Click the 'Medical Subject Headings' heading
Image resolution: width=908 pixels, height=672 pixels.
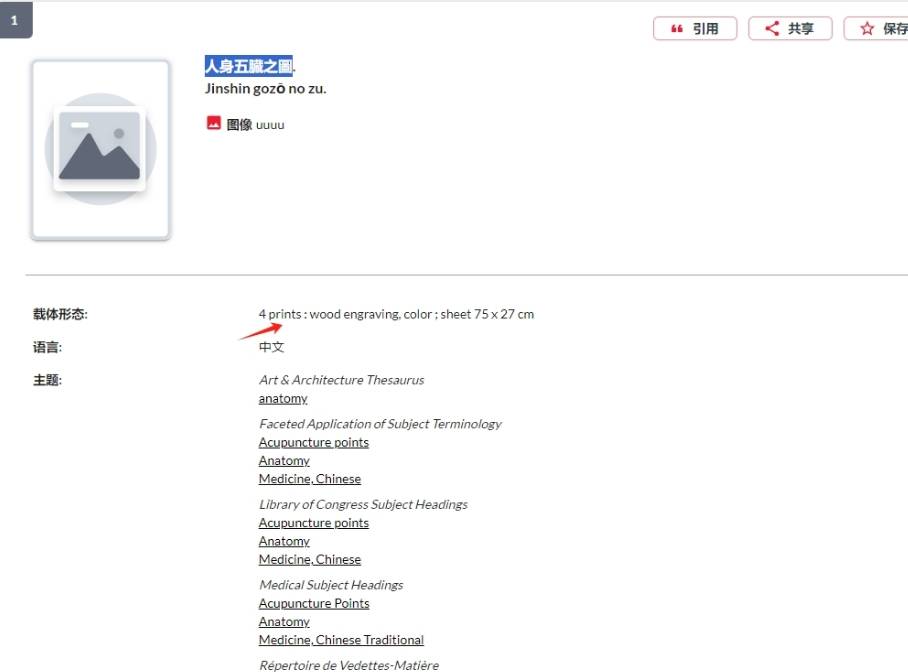pyautogui.click(x=331, y=585)
